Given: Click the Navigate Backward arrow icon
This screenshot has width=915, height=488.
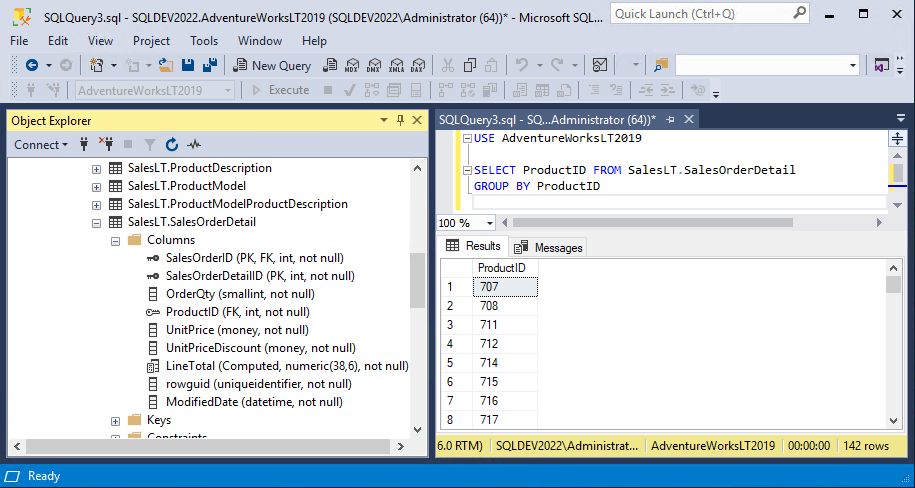Looking at the screenshot, I should point(32,65).
